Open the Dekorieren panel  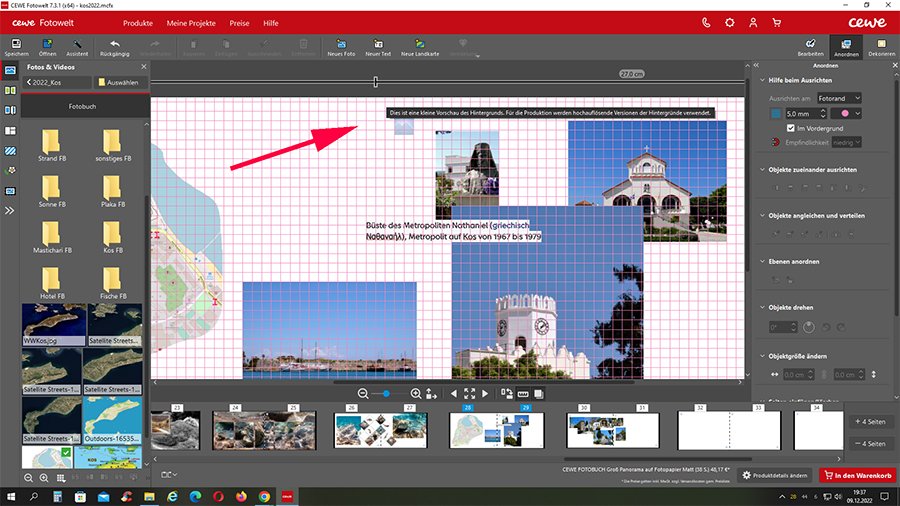click(881, 46)
